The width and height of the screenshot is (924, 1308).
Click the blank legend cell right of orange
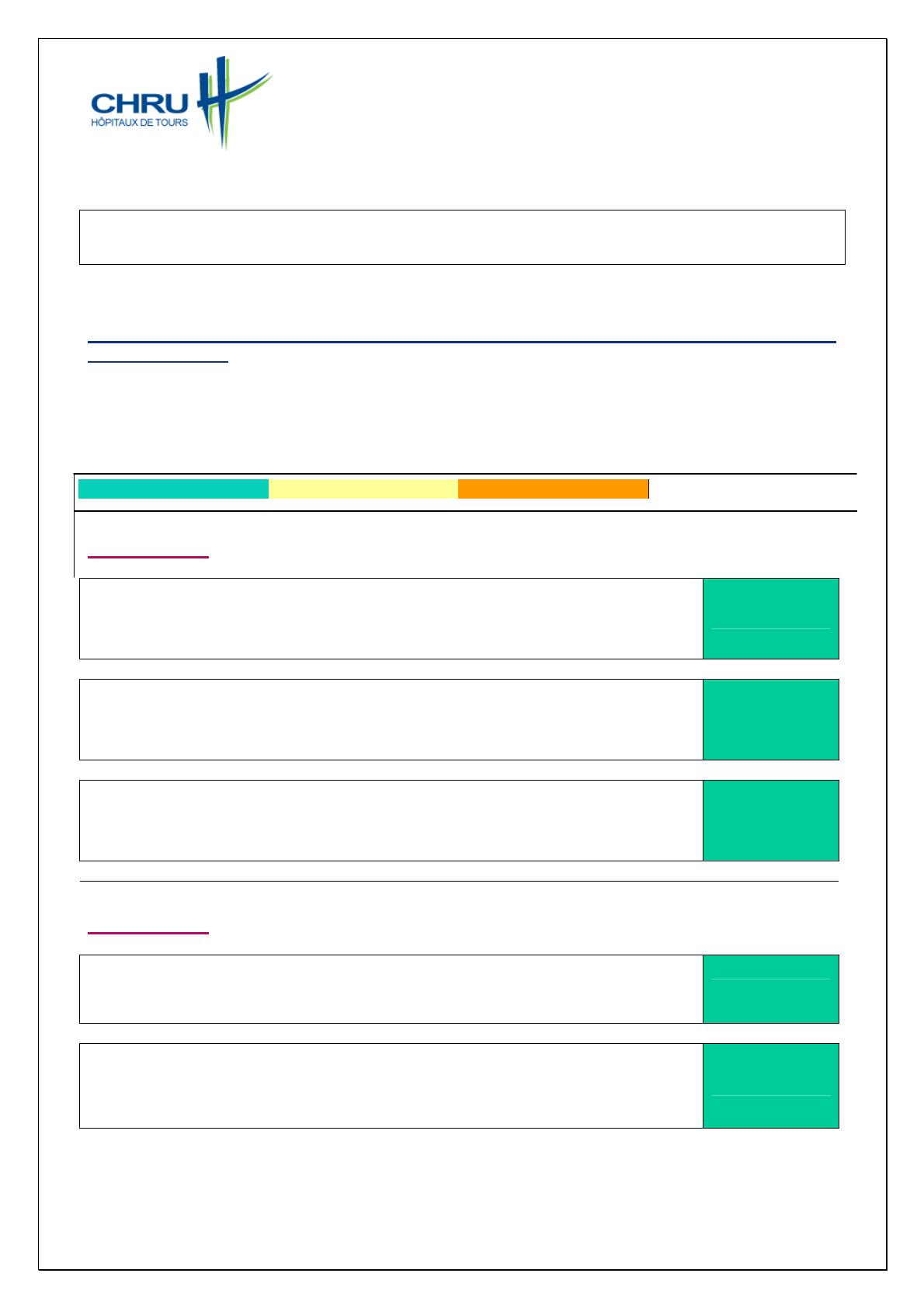[752, 489]
